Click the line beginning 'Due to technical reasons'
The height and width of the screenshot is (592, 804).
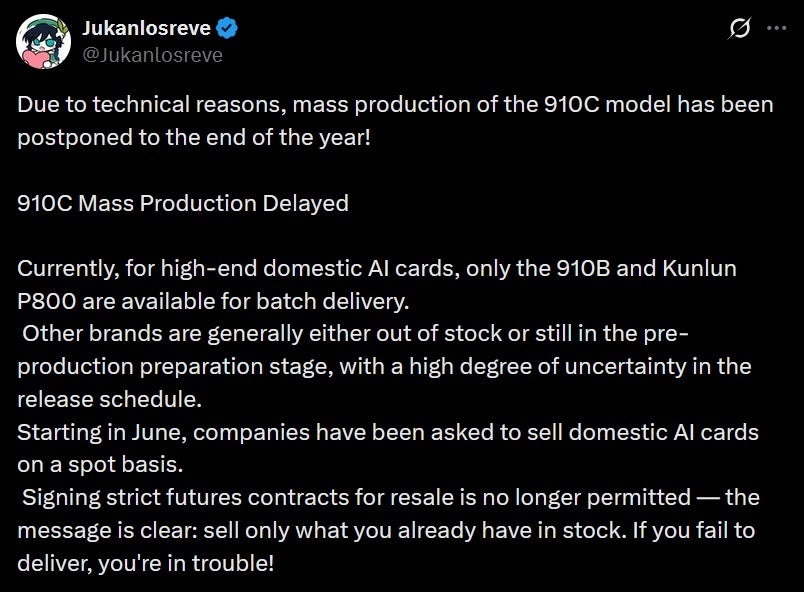pos(395,105)
